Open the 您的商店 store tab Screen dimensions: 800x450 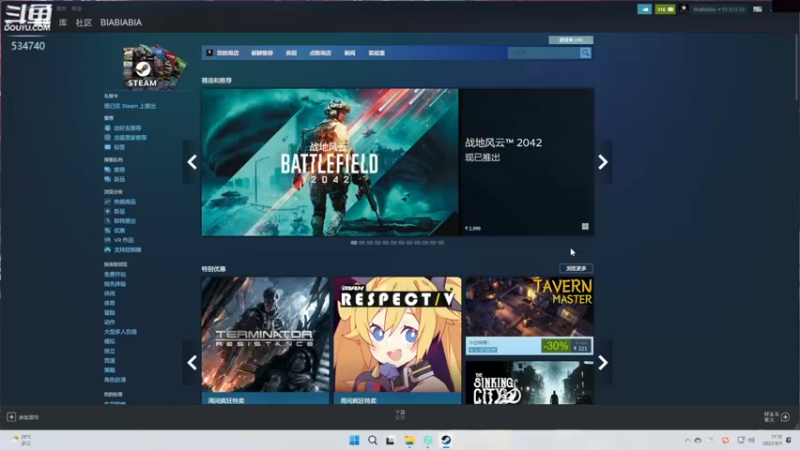click(x=228, y=53)
